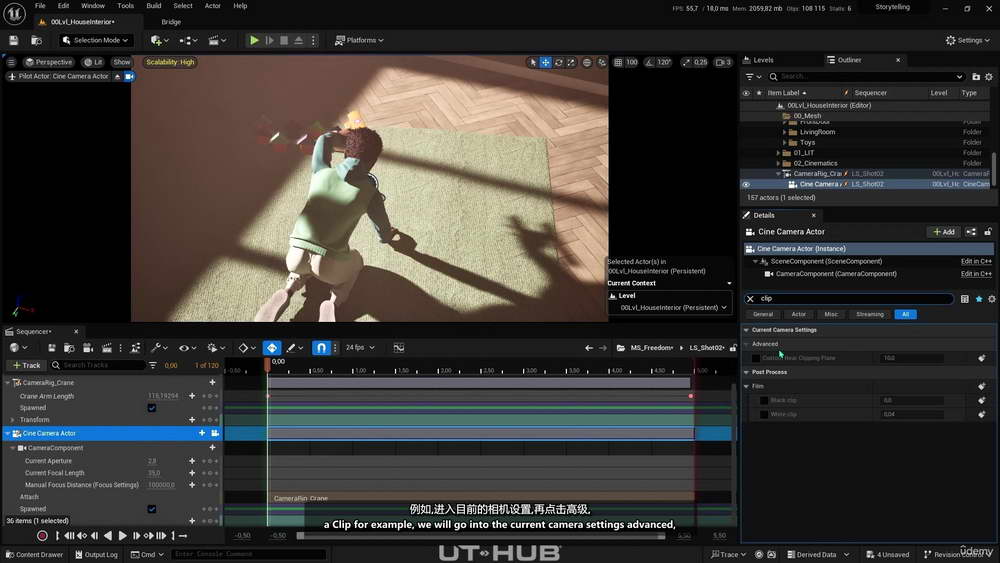Add keyframe for Black clip property
Image resolution: width=1000 pixels, height=563 pixels.
(982, 400)
